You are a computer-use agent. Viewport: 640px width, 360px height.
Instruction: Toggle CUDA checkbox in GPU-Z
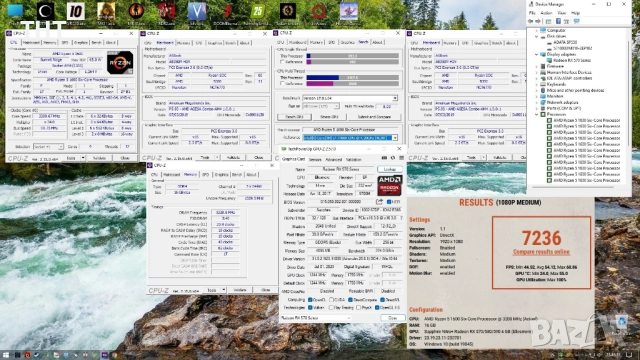click(331, 300)
